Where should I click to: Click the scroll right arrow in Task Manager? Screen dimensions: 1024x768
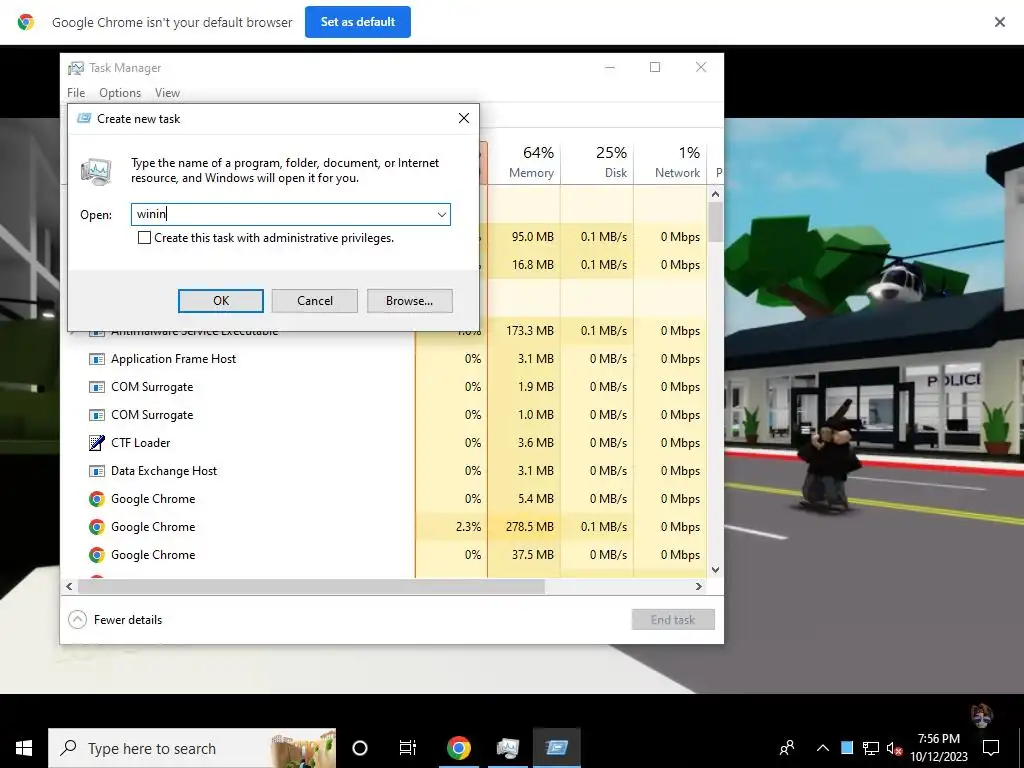pyautogui.click(x=699, y=586)
